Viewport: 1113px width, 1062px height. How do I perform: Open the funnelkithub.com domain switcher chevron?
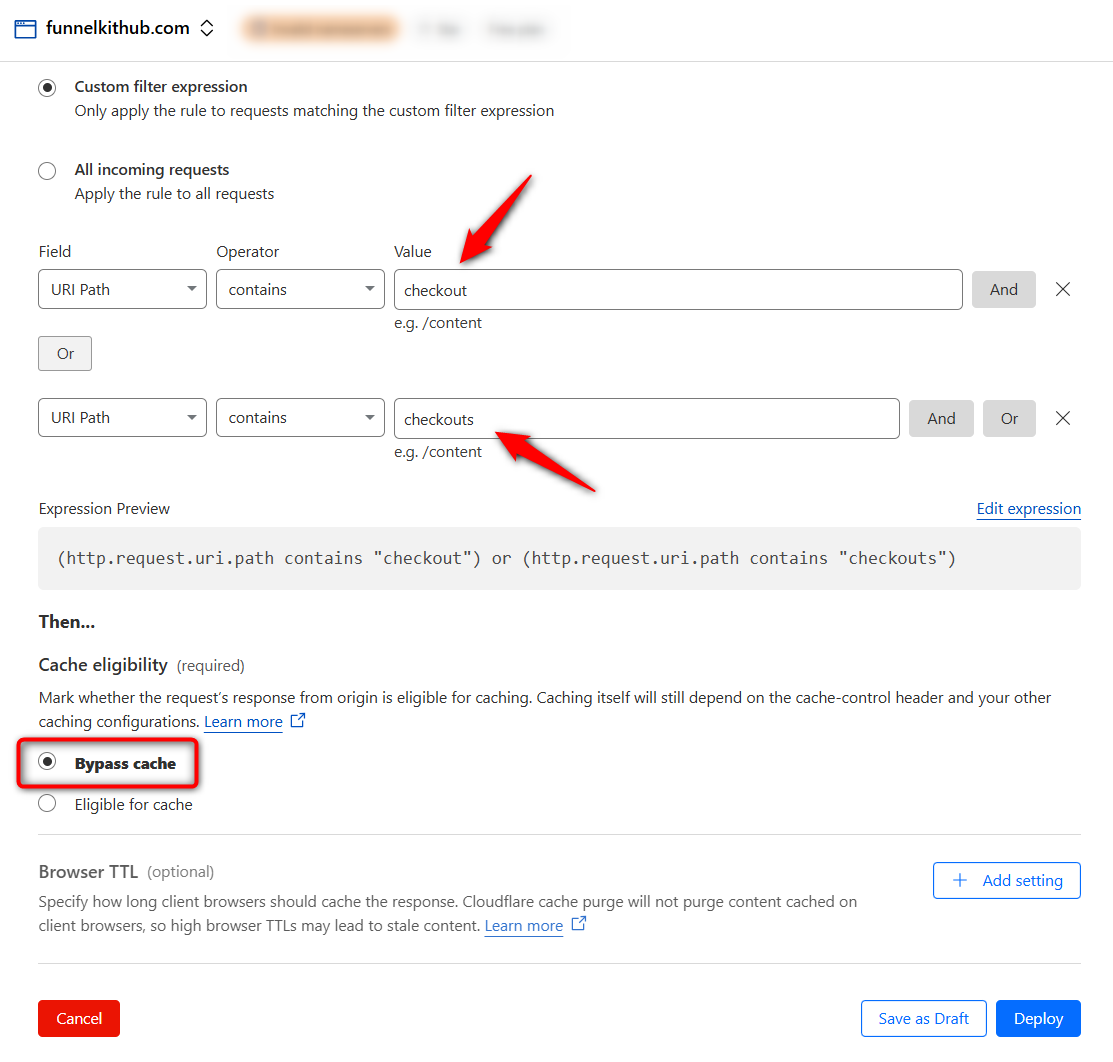click(207, 29)
